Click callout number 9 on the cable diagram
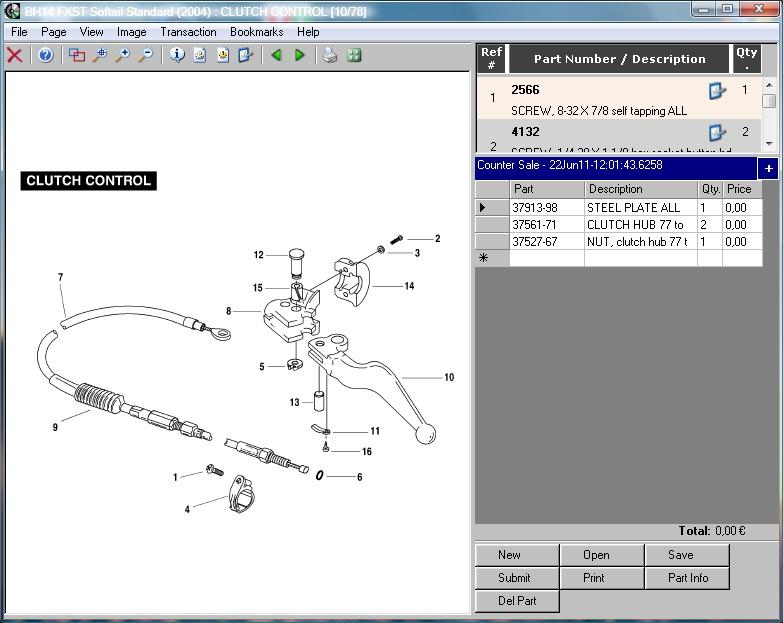This screenshot has height=623, width=783. [55, 427]
